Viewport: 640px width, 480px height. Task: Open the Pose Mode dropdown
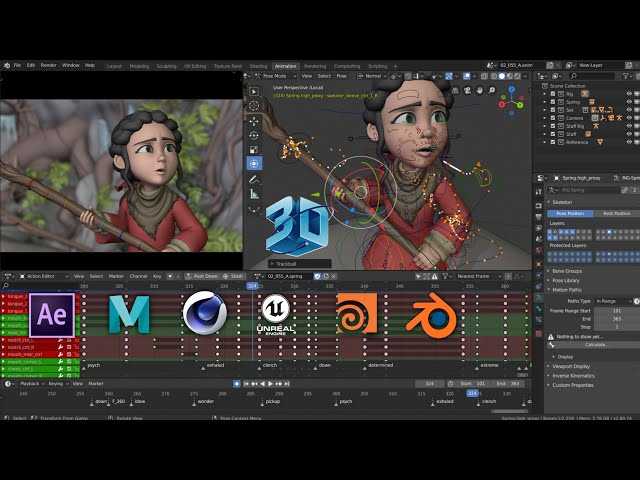(x=276, y=76)
